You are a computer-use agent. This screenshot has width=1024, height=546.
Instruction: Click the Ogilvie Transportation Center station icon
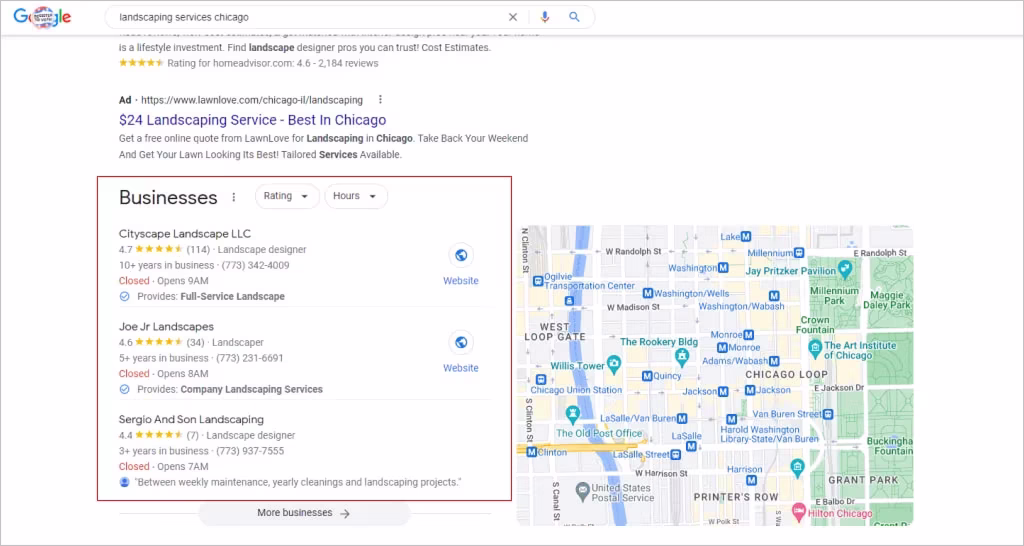coord(537,280)
